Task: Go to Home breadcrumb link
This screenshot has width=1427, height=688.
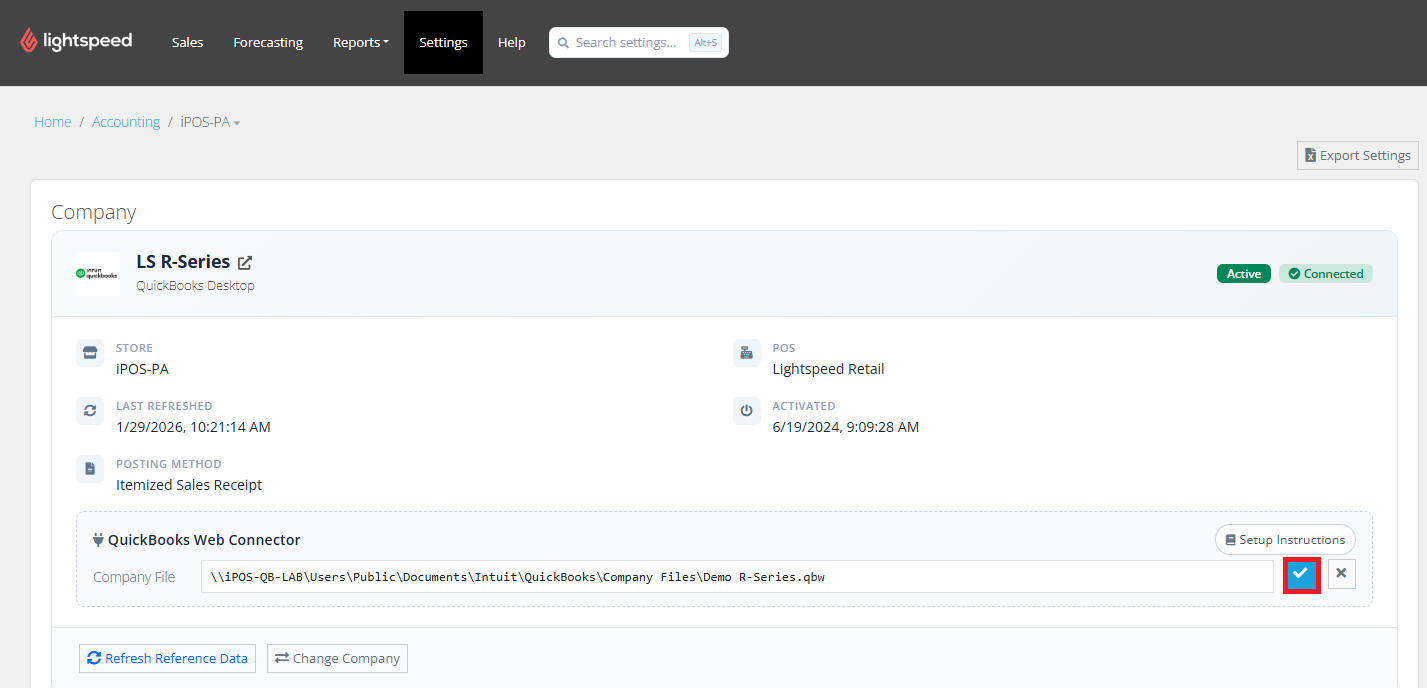Action: pos(53,122)
